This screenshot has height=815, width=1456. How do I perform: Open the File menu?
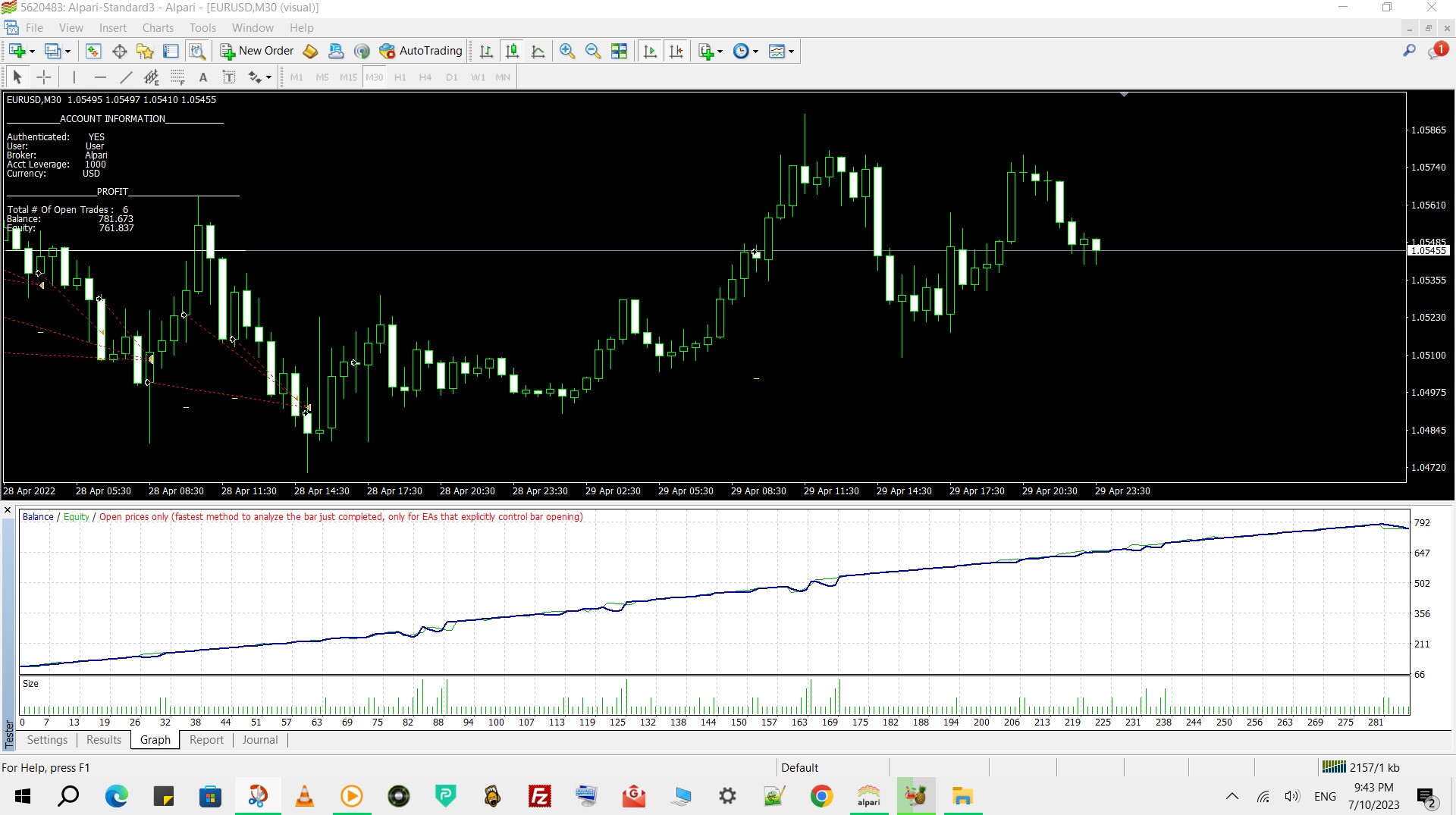pyautogui.click(x=34, y=28)
